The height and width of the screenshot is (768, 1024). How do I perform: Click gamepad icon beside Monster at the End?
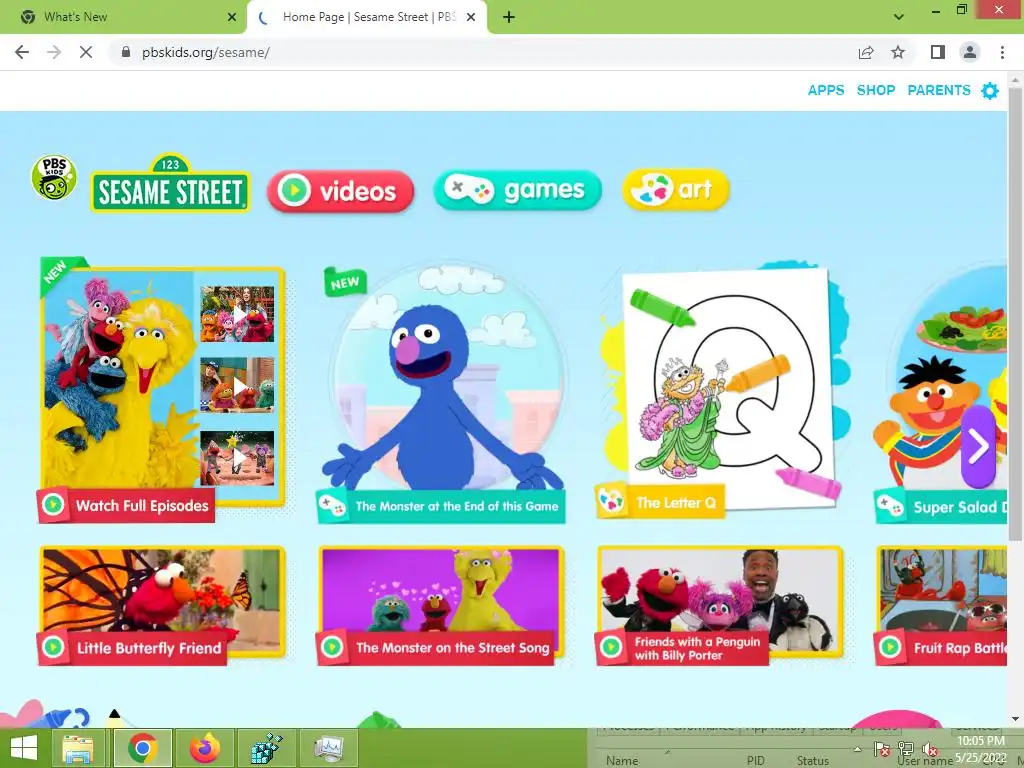click(332, 505)
